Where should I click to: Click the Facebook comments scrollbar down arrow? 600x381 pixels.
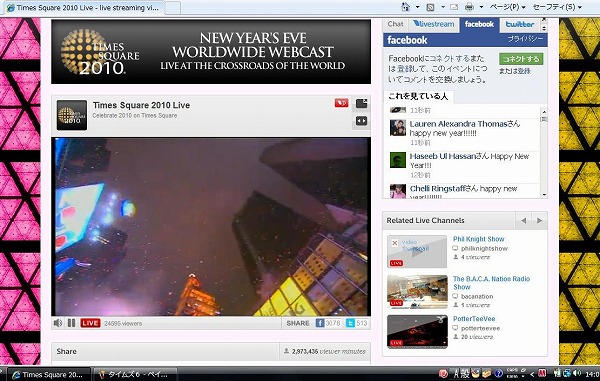coord(544,195)
